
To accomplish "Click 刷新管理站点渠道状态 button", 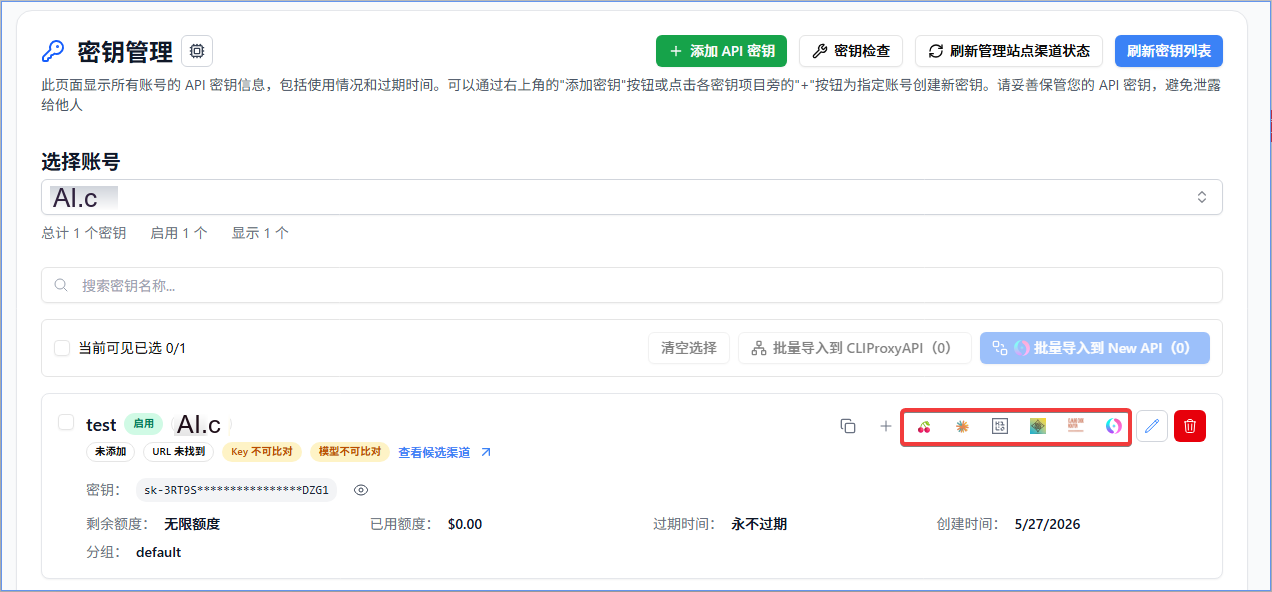I will 1009,51.
